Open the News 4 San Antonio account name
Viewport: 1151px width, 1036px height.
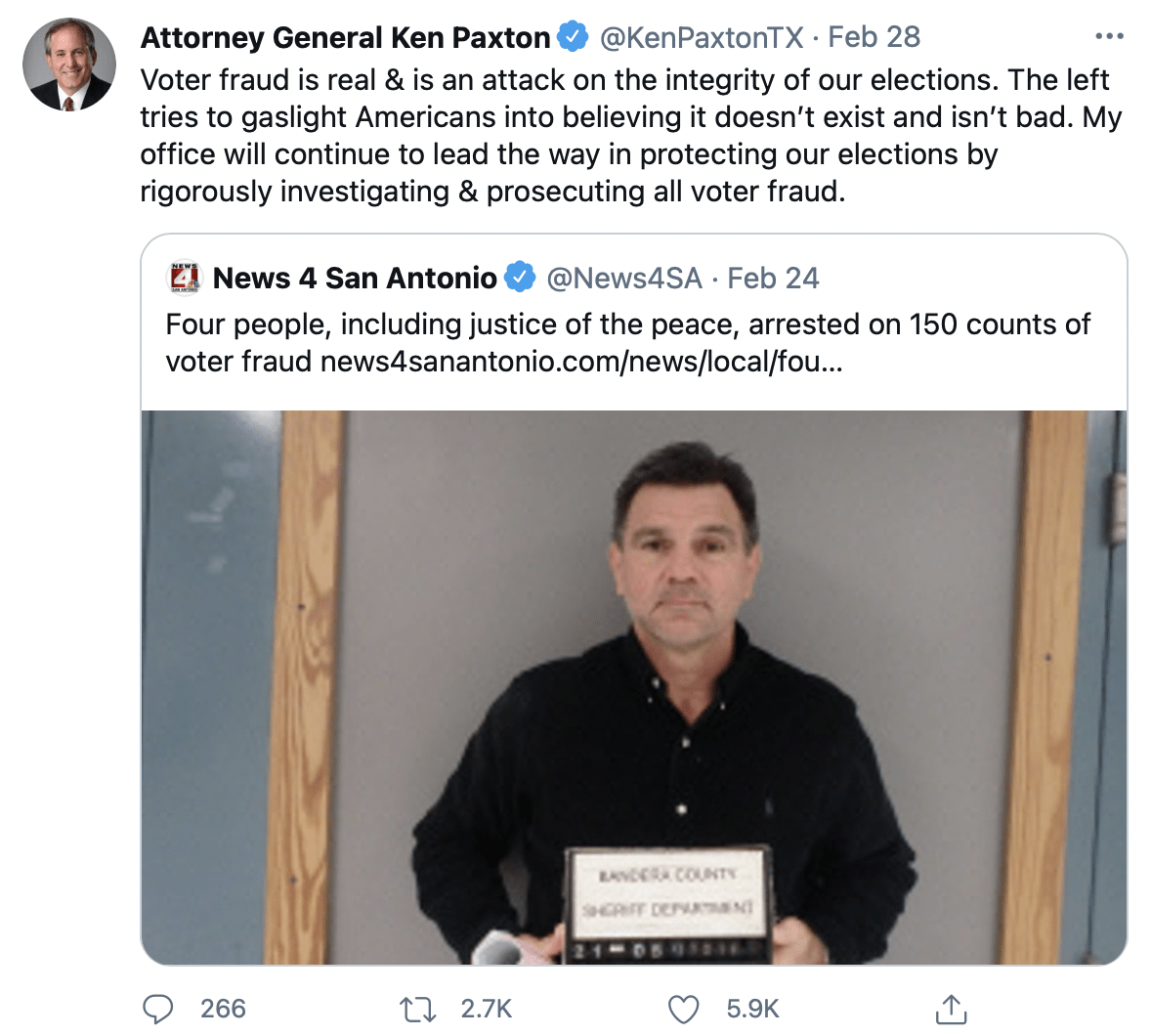coord(355,279)
